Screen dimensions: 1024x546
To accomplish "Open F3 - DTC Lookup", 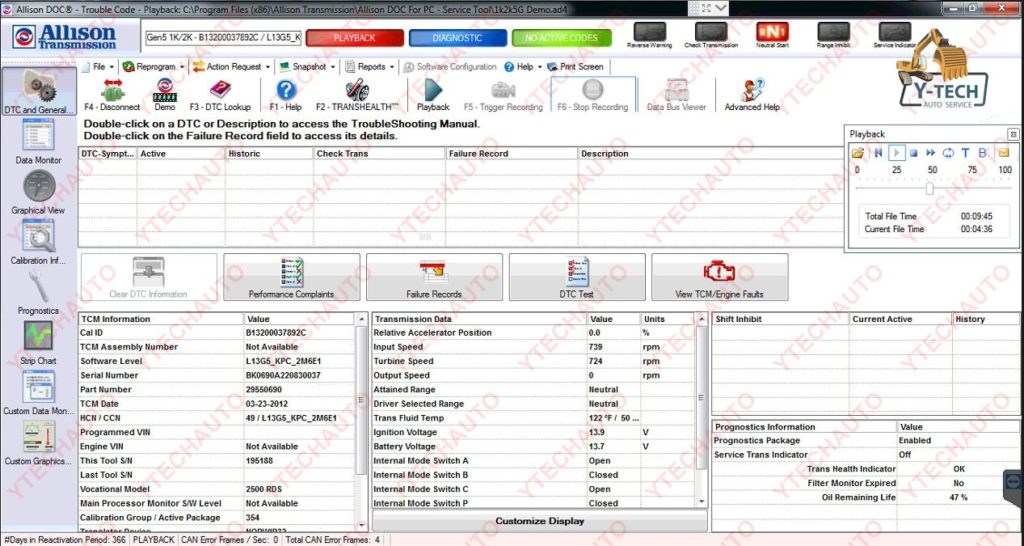I will tap(220, 95).
